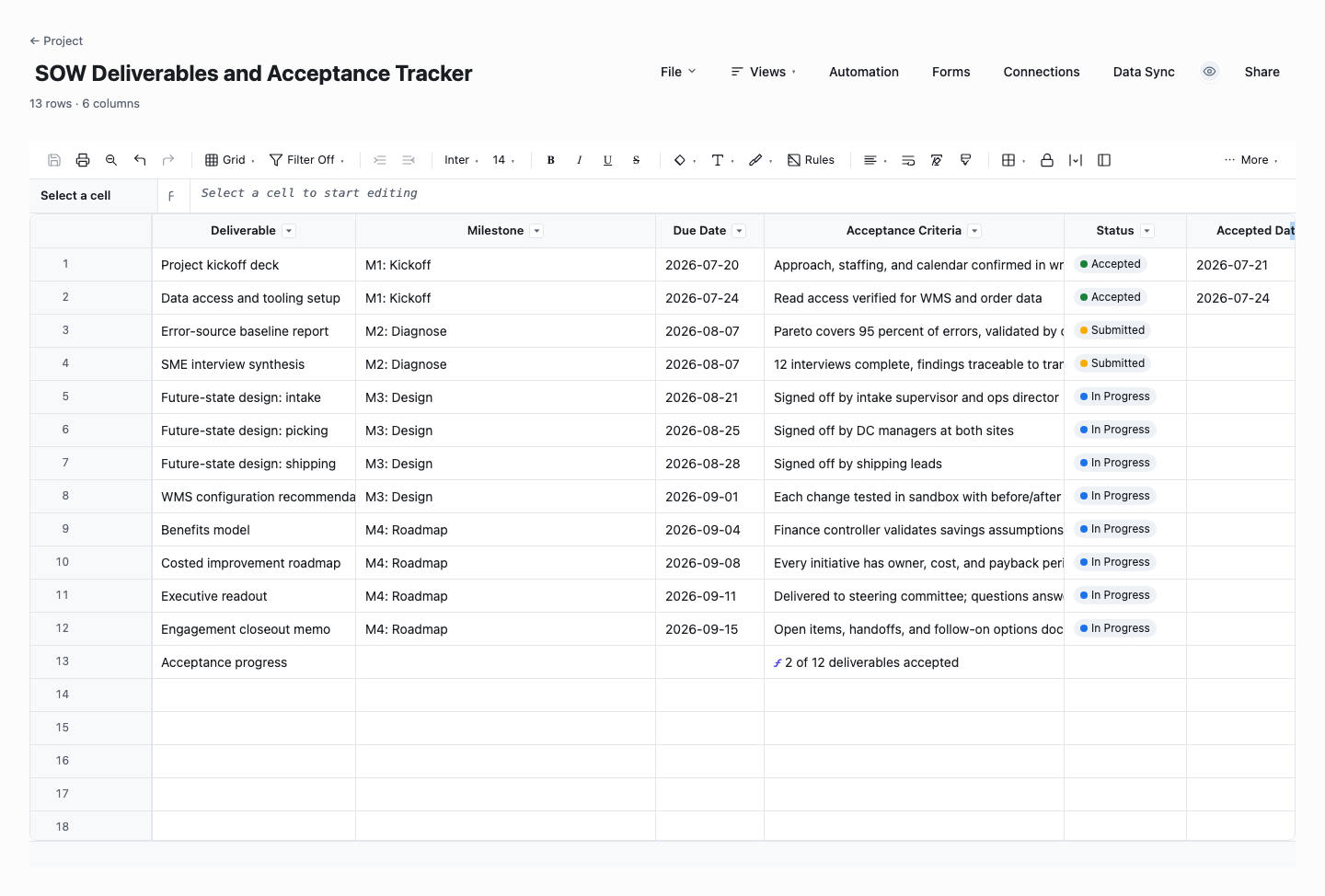Screen dimensions: 1325x896
Task: Open the Due Date column filter arrow
Action: tap(739, 231)
